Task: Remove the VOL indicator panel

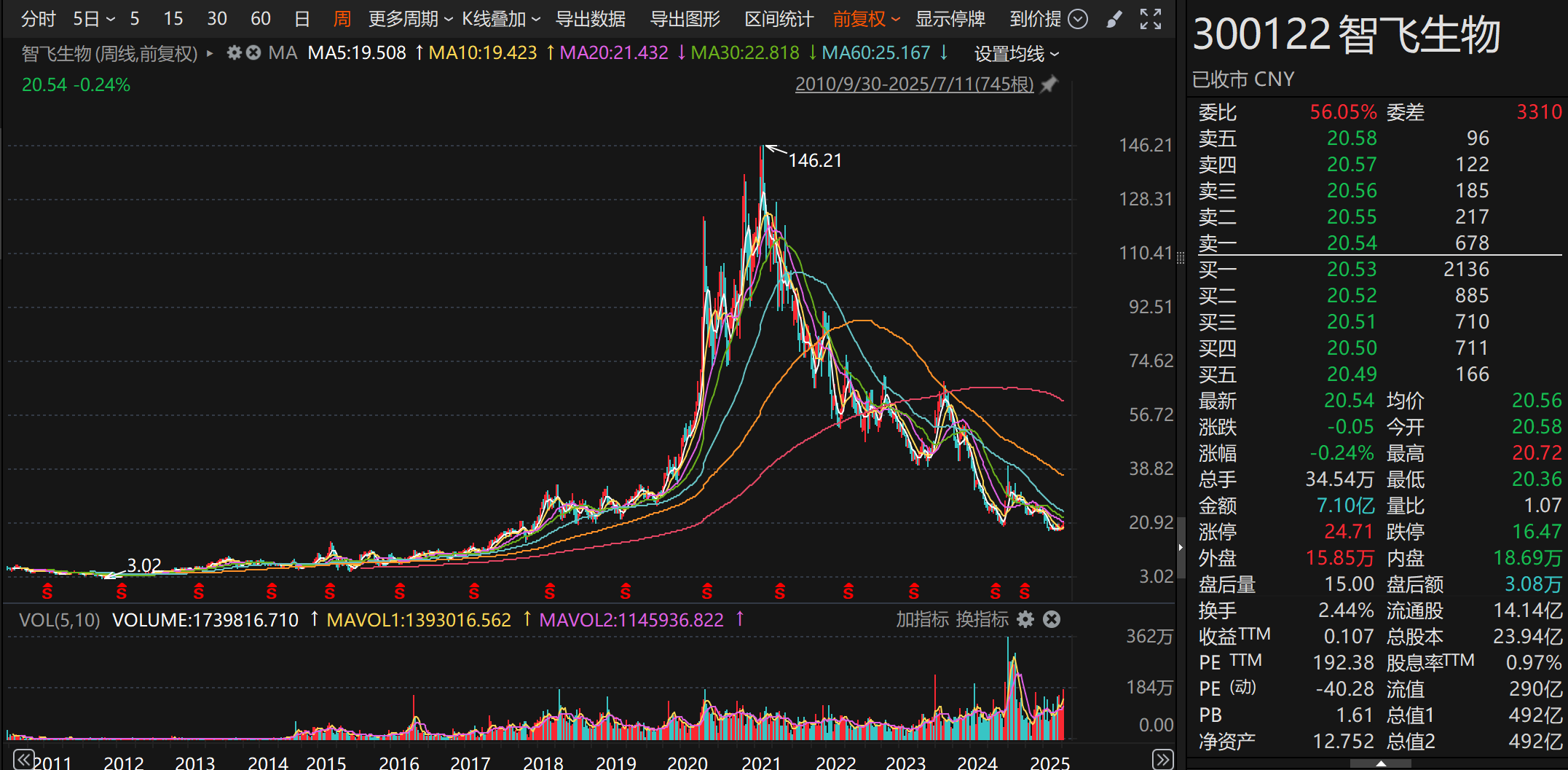Action: [1052, 620]
